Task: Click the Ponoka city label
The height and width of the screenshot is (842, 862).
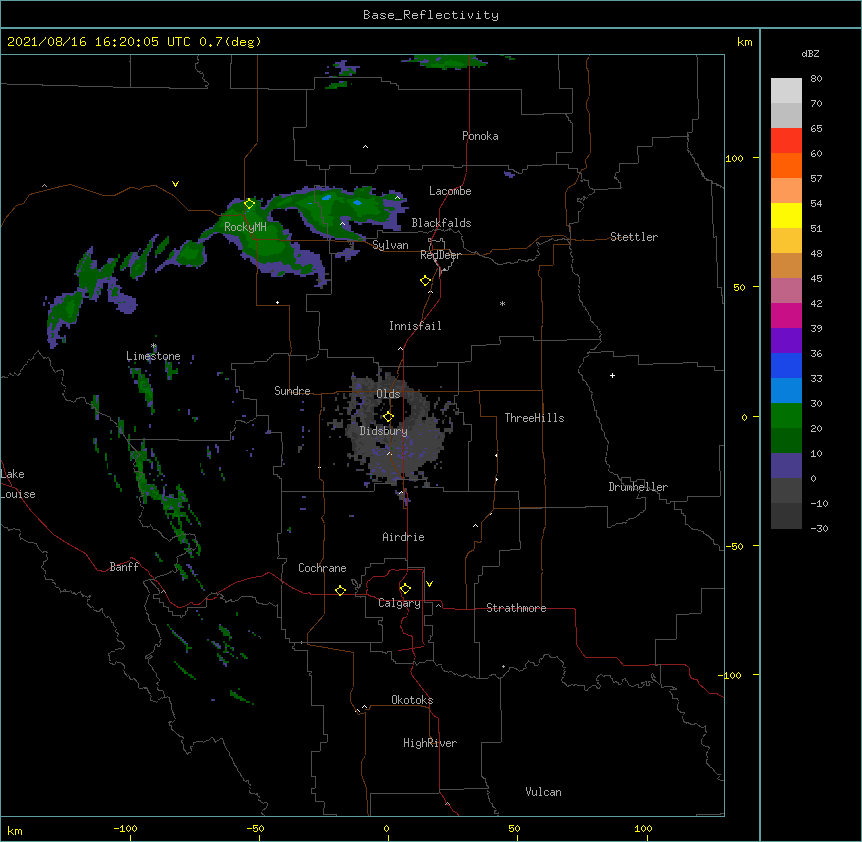Action: coord(480,136)
